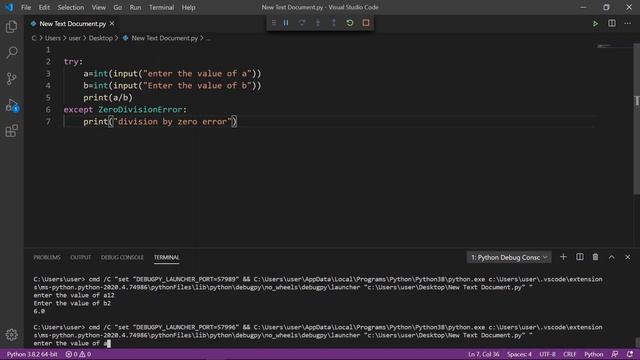640x360 pixels.
Task: Click the editor minimap preview
Action: [x=614, y=47]
